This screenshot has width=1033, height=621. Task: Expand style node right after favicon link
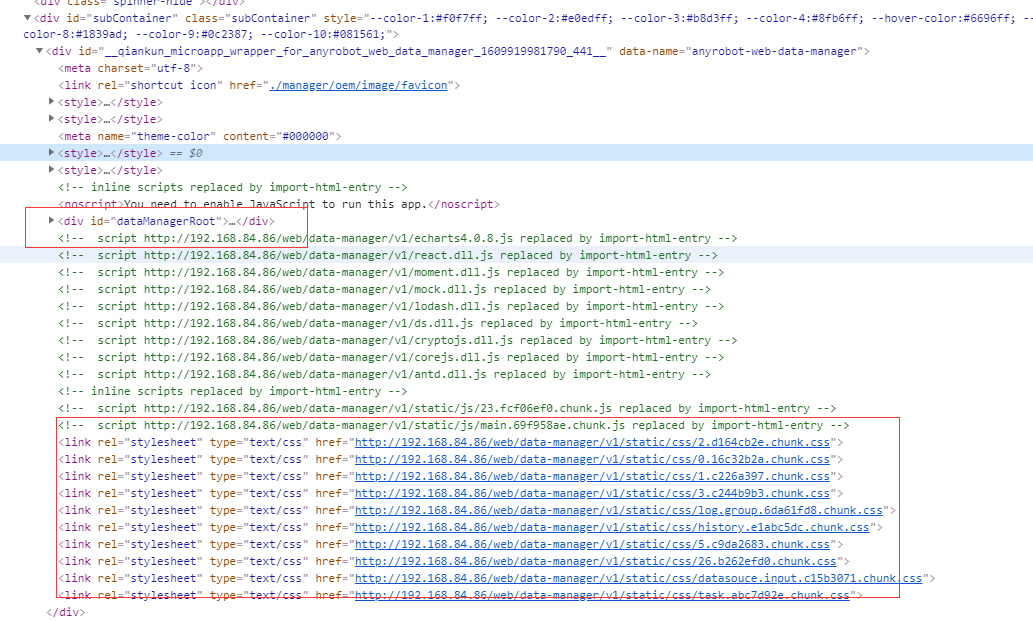[51, 101]
